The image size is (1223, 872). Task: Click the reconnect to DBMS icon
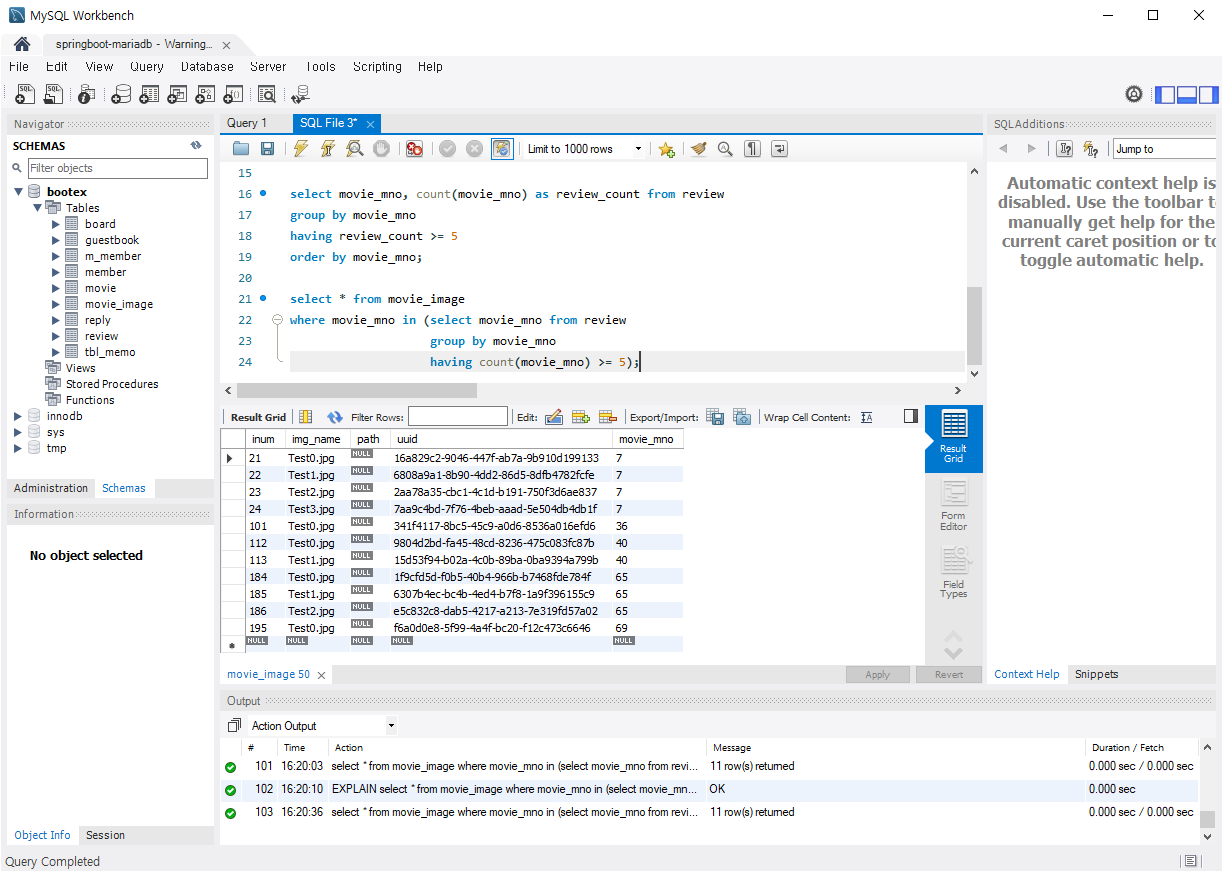[x=300, y=94]
